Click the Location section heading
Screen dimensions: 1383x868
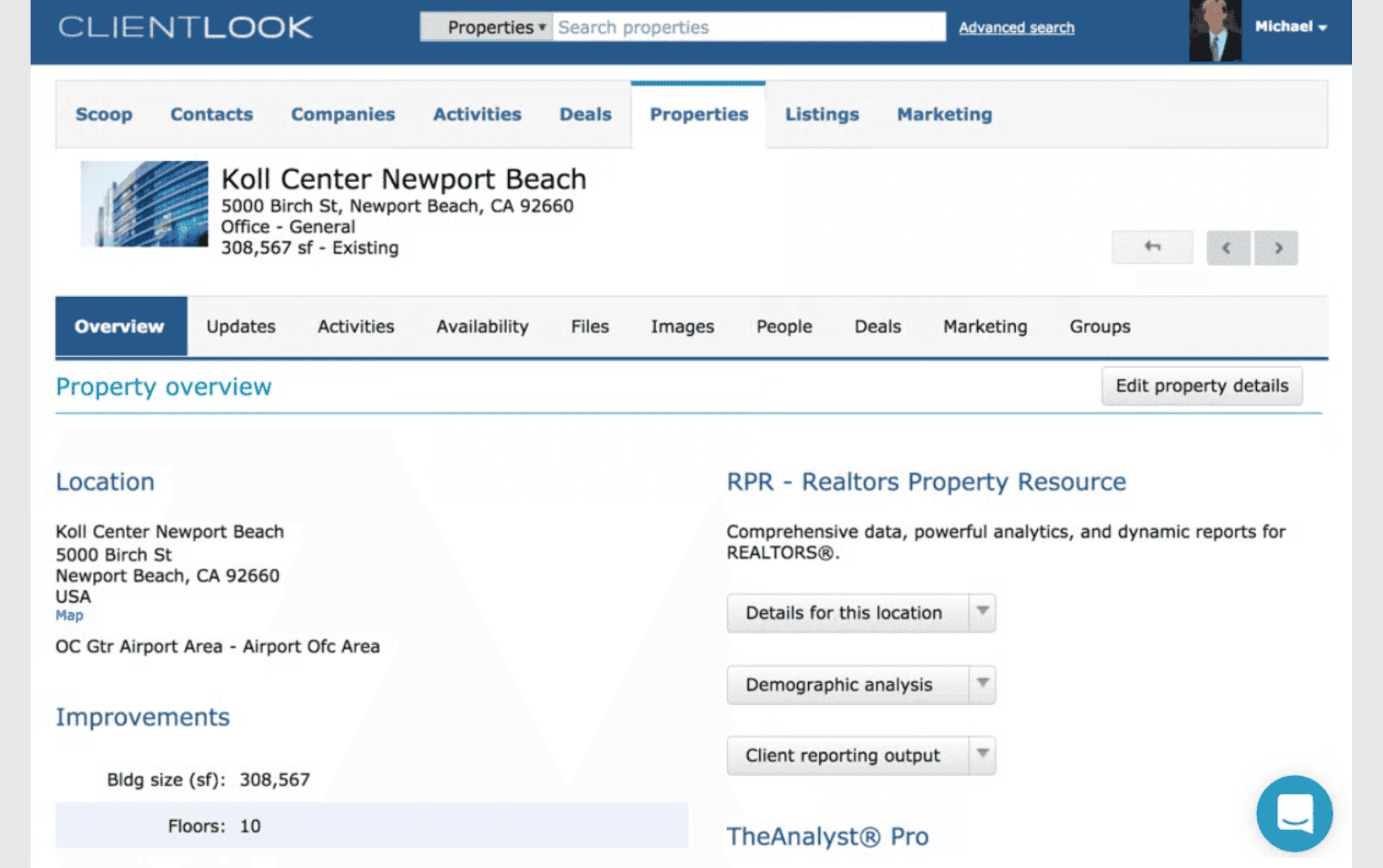click(x=105, y=481)
